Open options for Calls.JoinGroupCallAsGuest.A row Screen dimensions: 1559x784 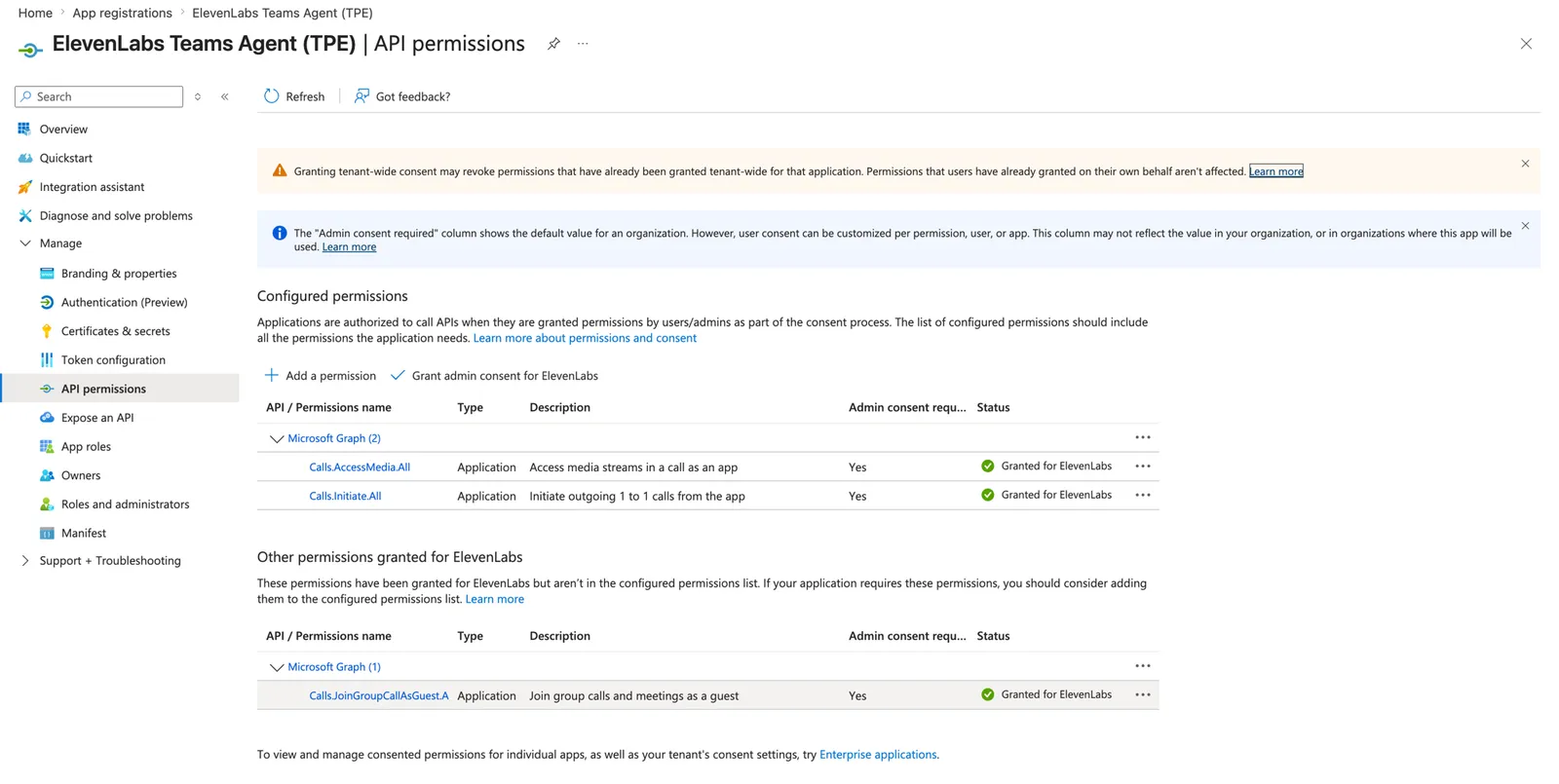pos(1143,695)
